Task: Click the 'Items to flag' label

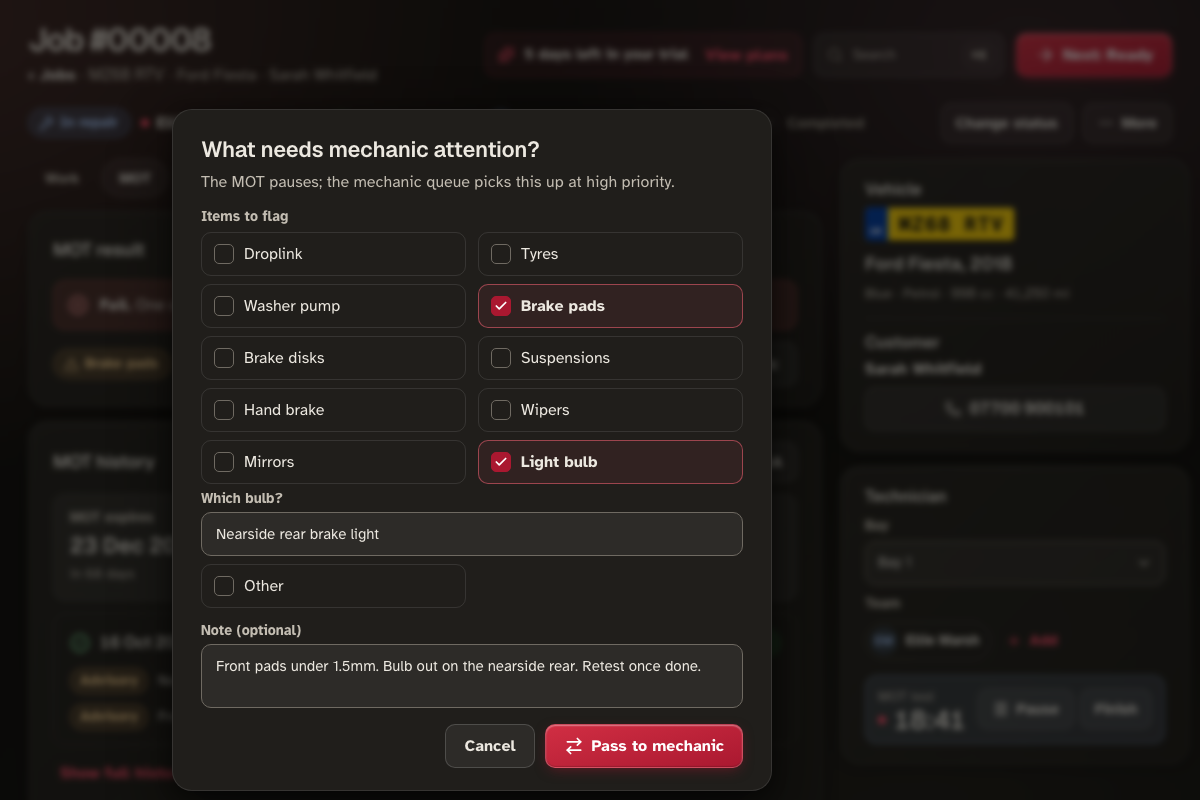Action: coord(245,216)
